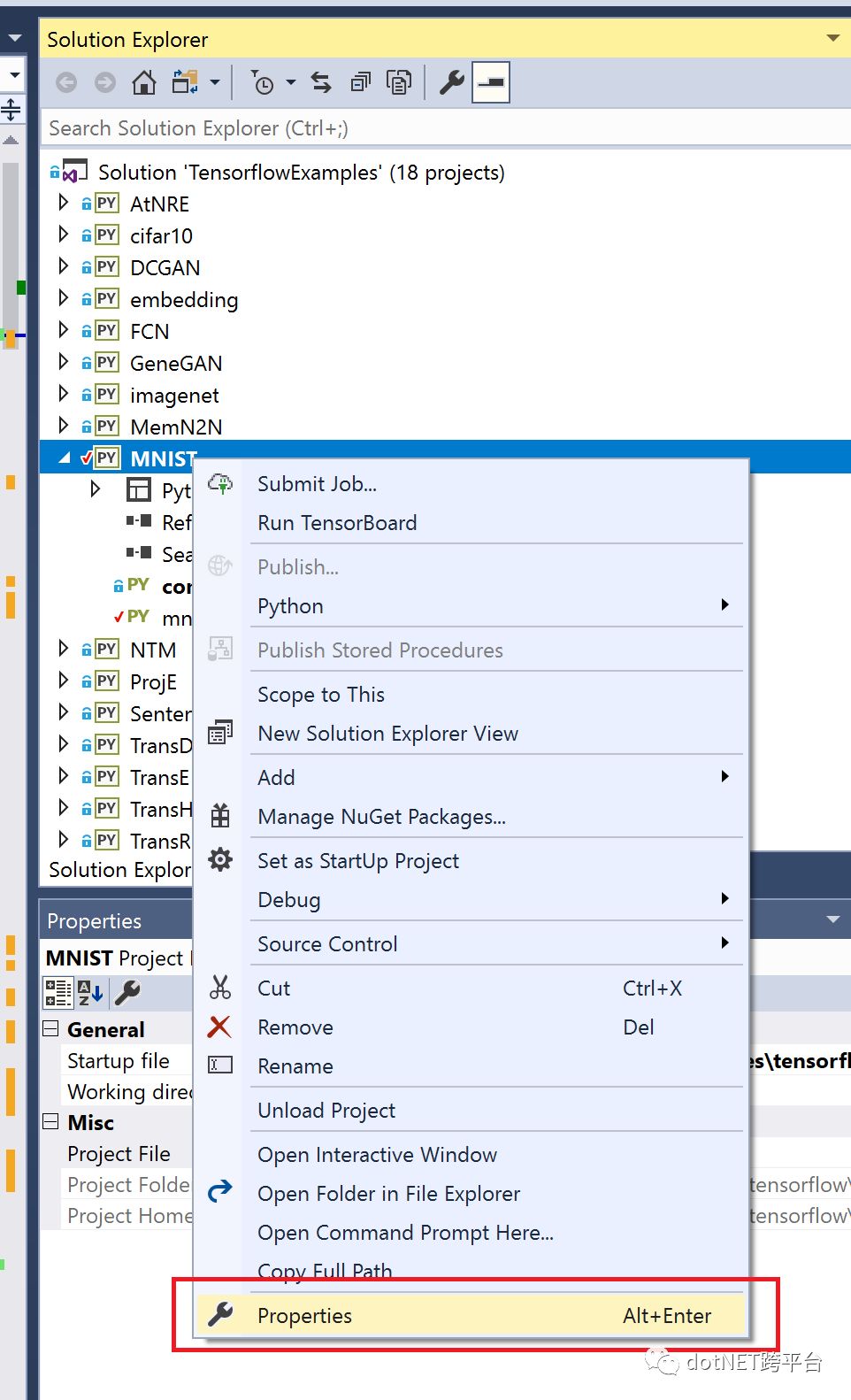Viewport: 851px width, 1400px height.
Task: Collapse the General category in Properties
Action: coord(51,1028)
